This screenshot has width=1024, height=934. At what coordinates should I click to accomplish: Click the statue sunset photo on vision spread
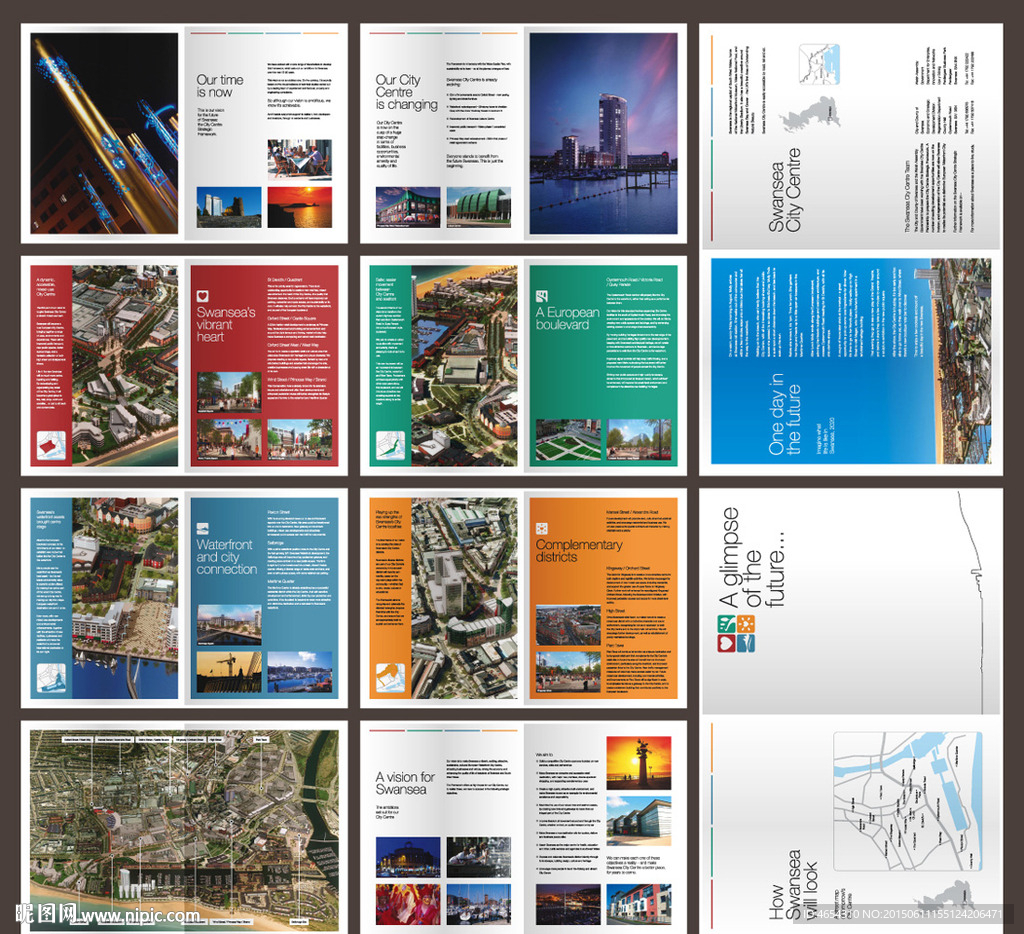[639, 763]
